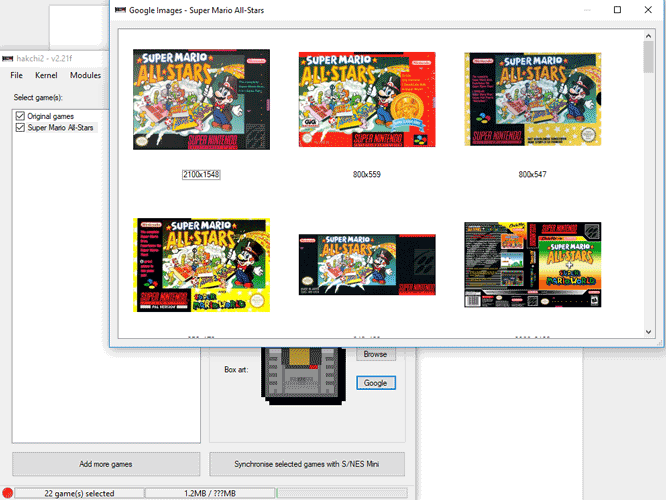Viewport: 666px width, 500px height.
Task: Click the 800x547 size label
Action: coord(533,175)
